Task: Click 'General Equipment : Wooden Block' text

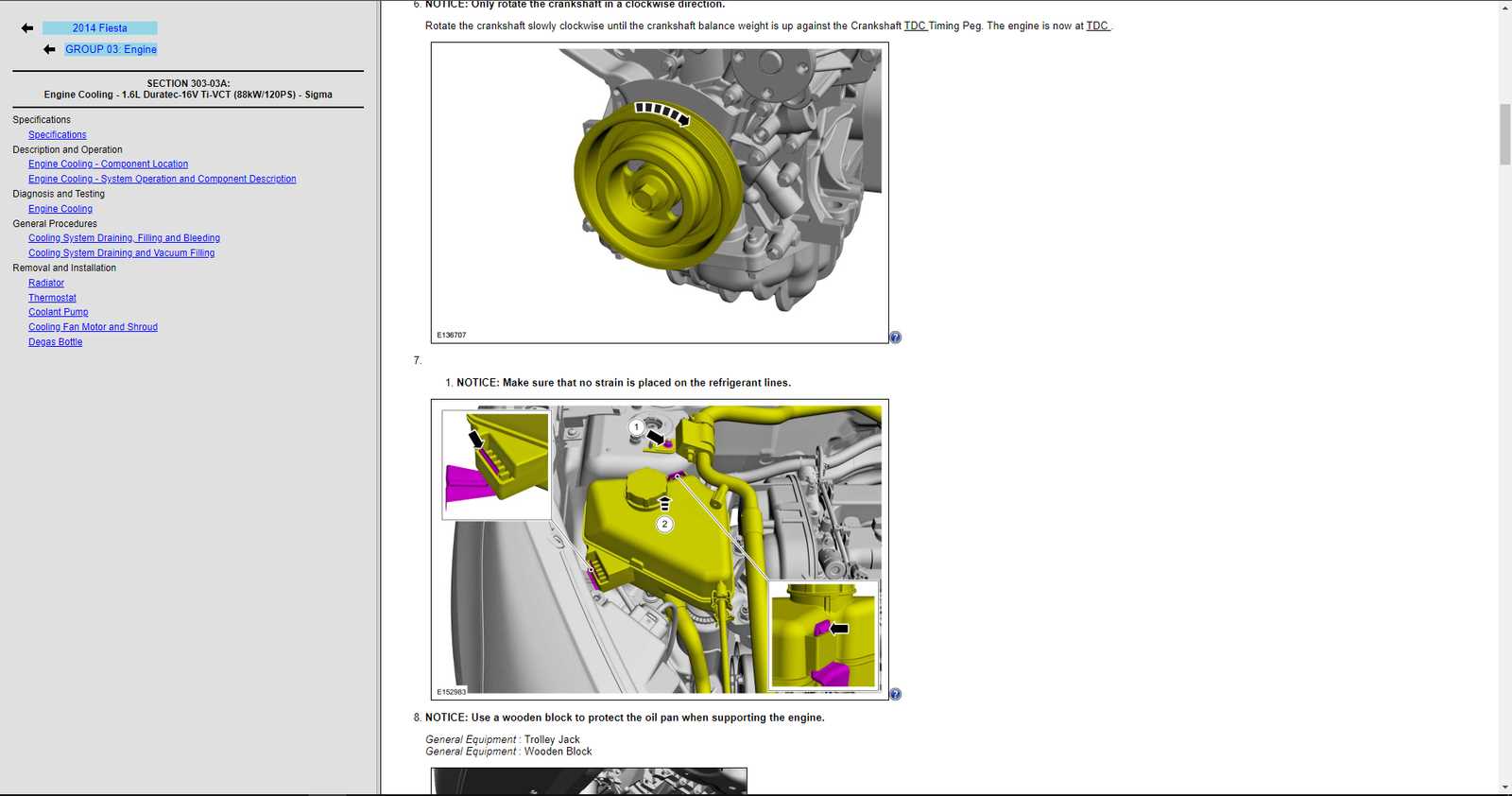Action: point(508,752)
